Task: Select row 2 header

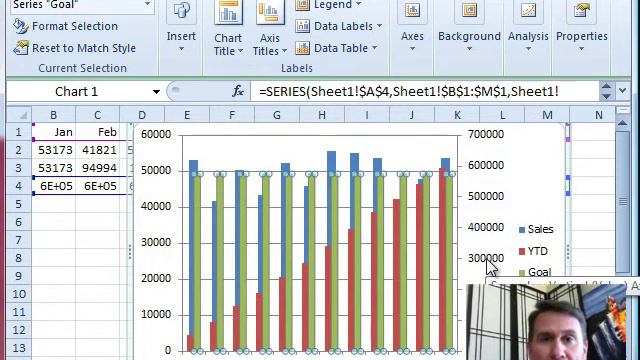Action: pos(19,150)
